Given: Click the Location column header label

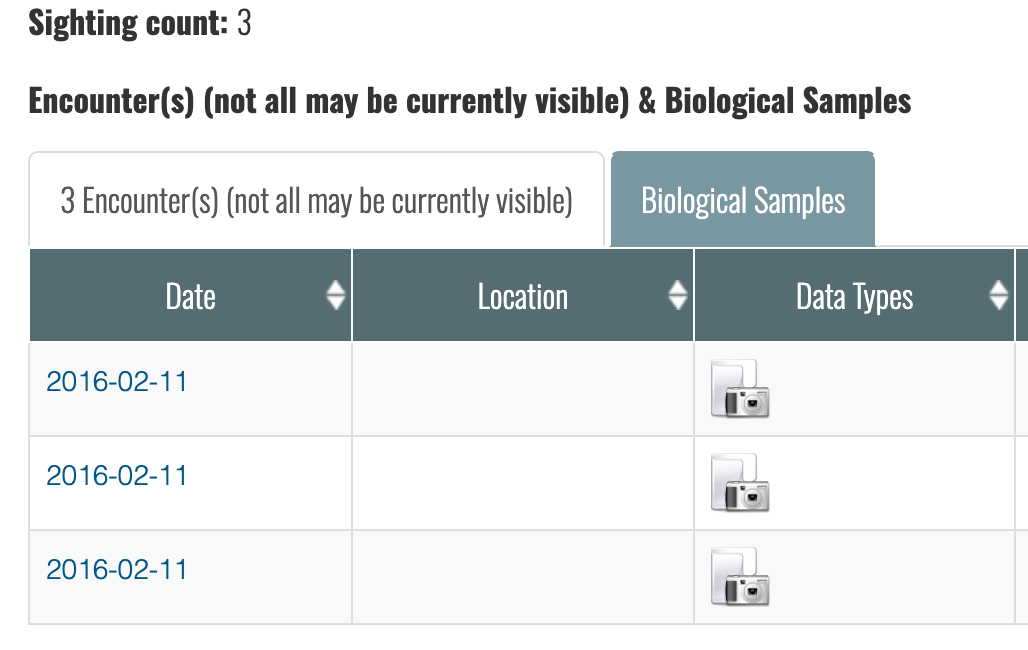Looking at the screenshot, I should pos(523,296).
